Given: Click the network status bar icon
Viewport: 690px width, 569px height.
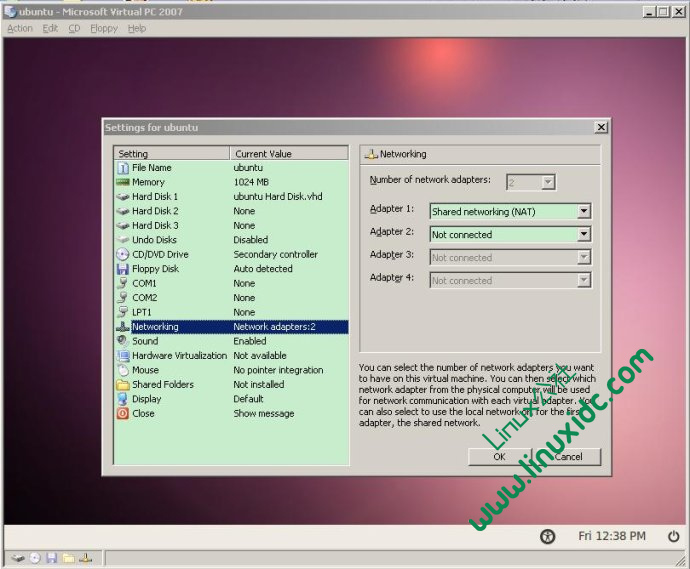Looking at the screenshot, I should [85, 558].
